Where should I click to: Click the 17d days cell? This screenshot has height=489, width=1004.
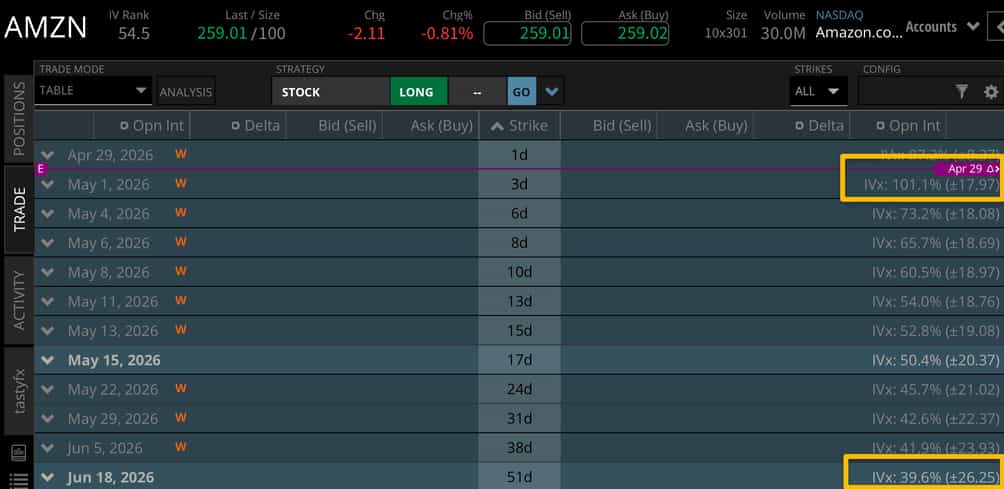click(519, 360)
